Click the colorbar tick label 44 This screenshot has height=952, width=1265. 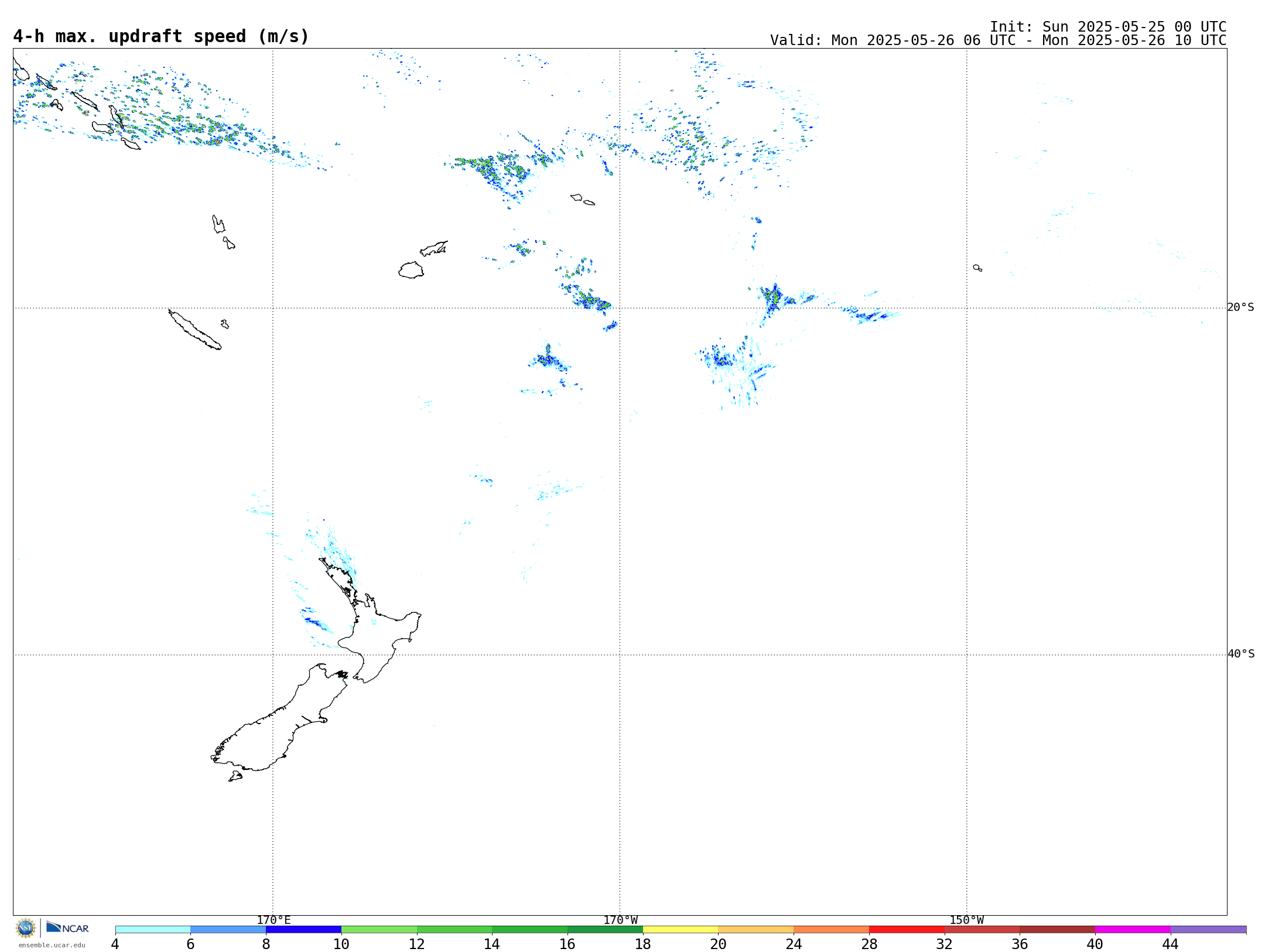[1171, 944]
